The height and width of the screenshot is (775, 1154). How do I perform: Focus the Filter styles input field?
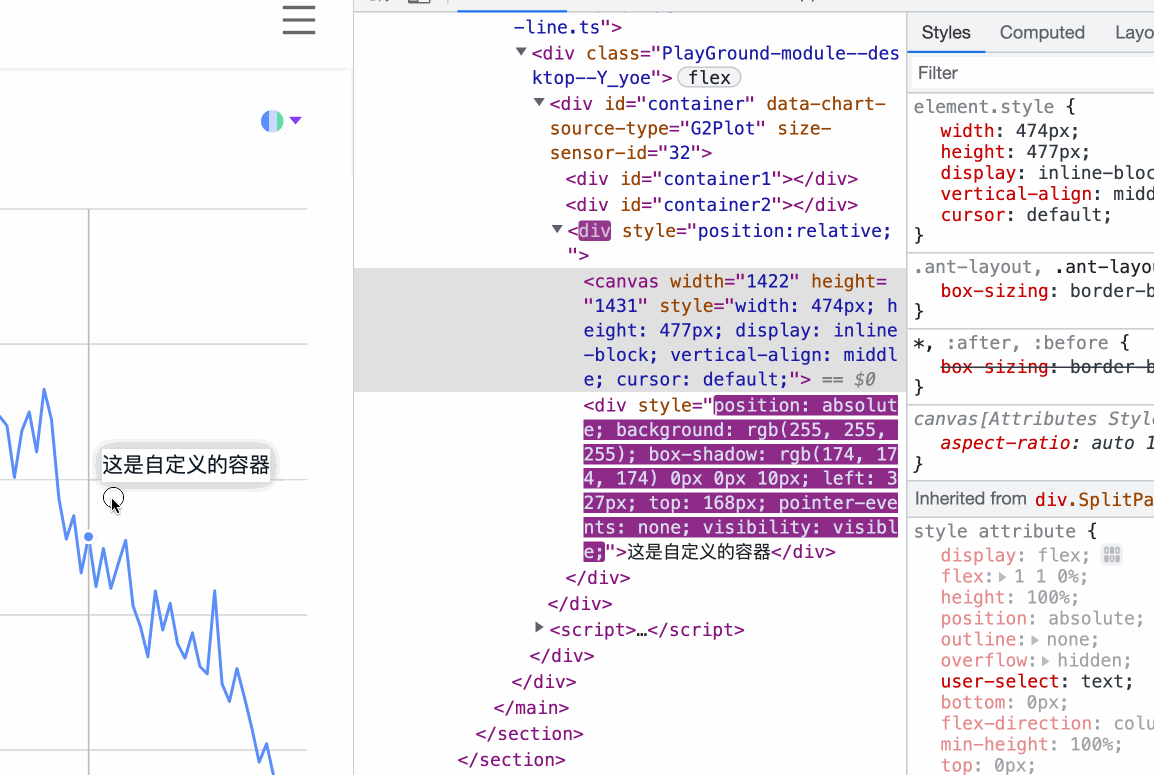tap(1031, 73)
